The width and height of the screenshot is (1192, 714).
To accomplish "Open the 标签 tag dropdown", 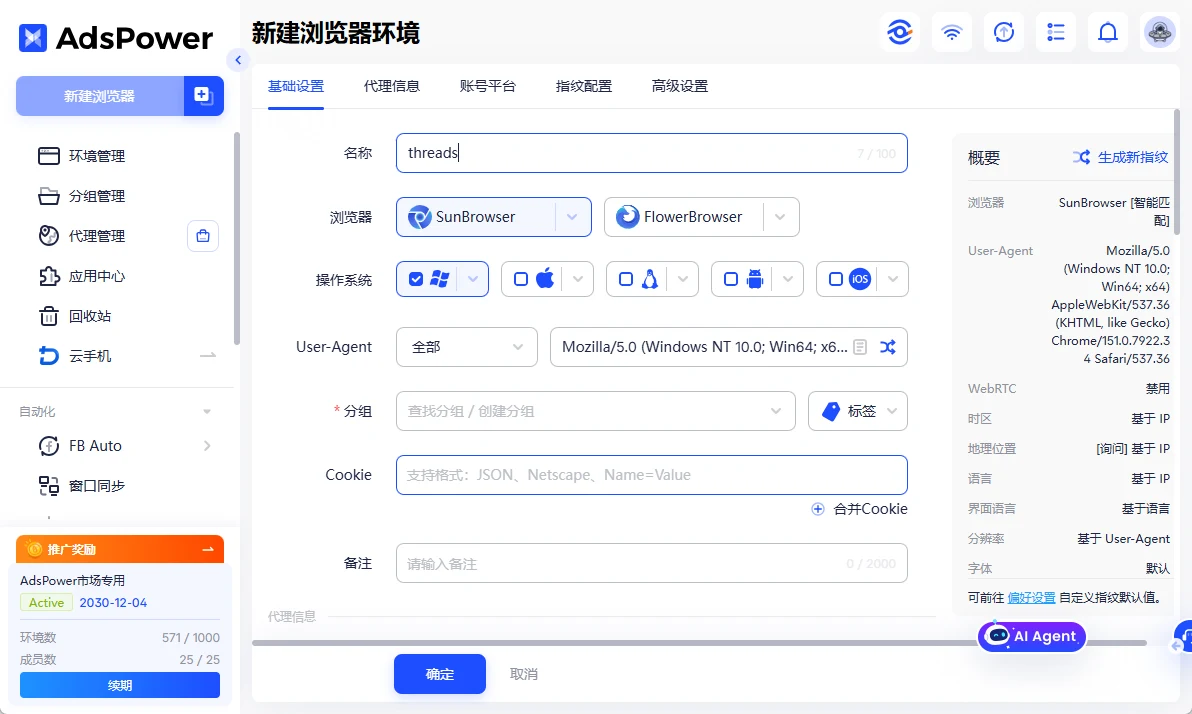I will [858, 411].
